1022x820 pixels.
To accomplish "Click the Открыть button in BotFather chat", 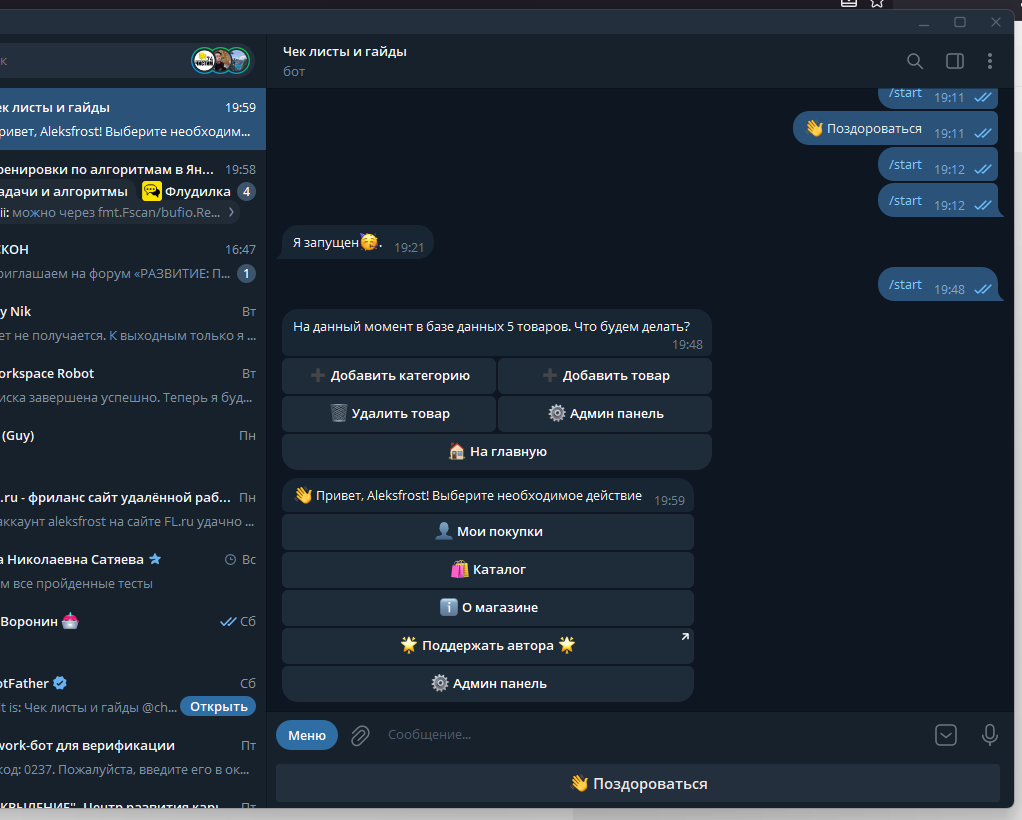I will 218,707.
